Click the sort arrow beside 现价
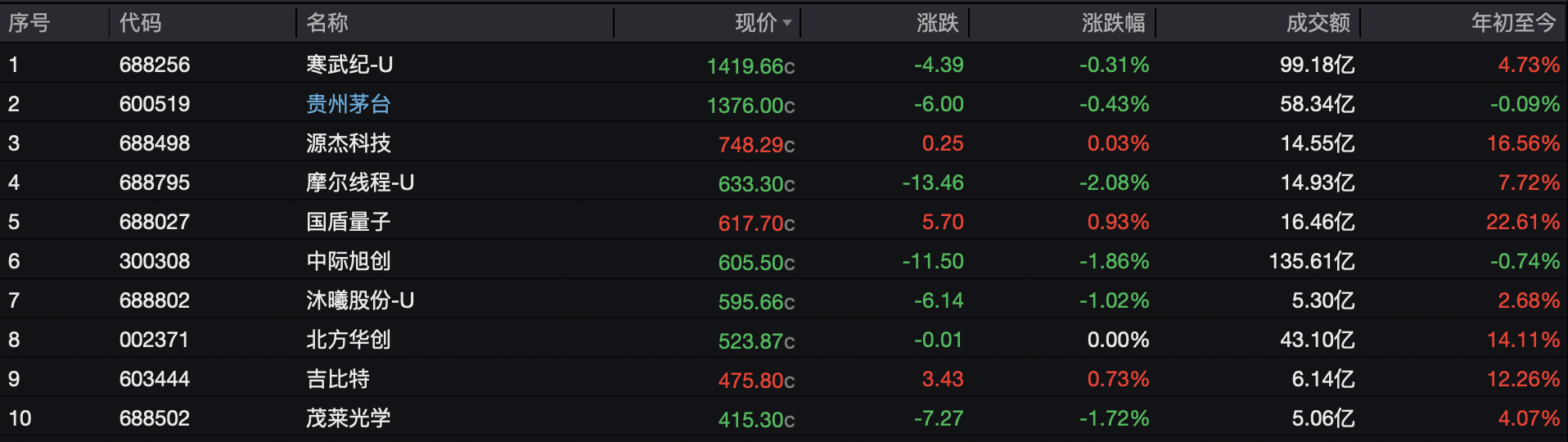 coord(787,23)
